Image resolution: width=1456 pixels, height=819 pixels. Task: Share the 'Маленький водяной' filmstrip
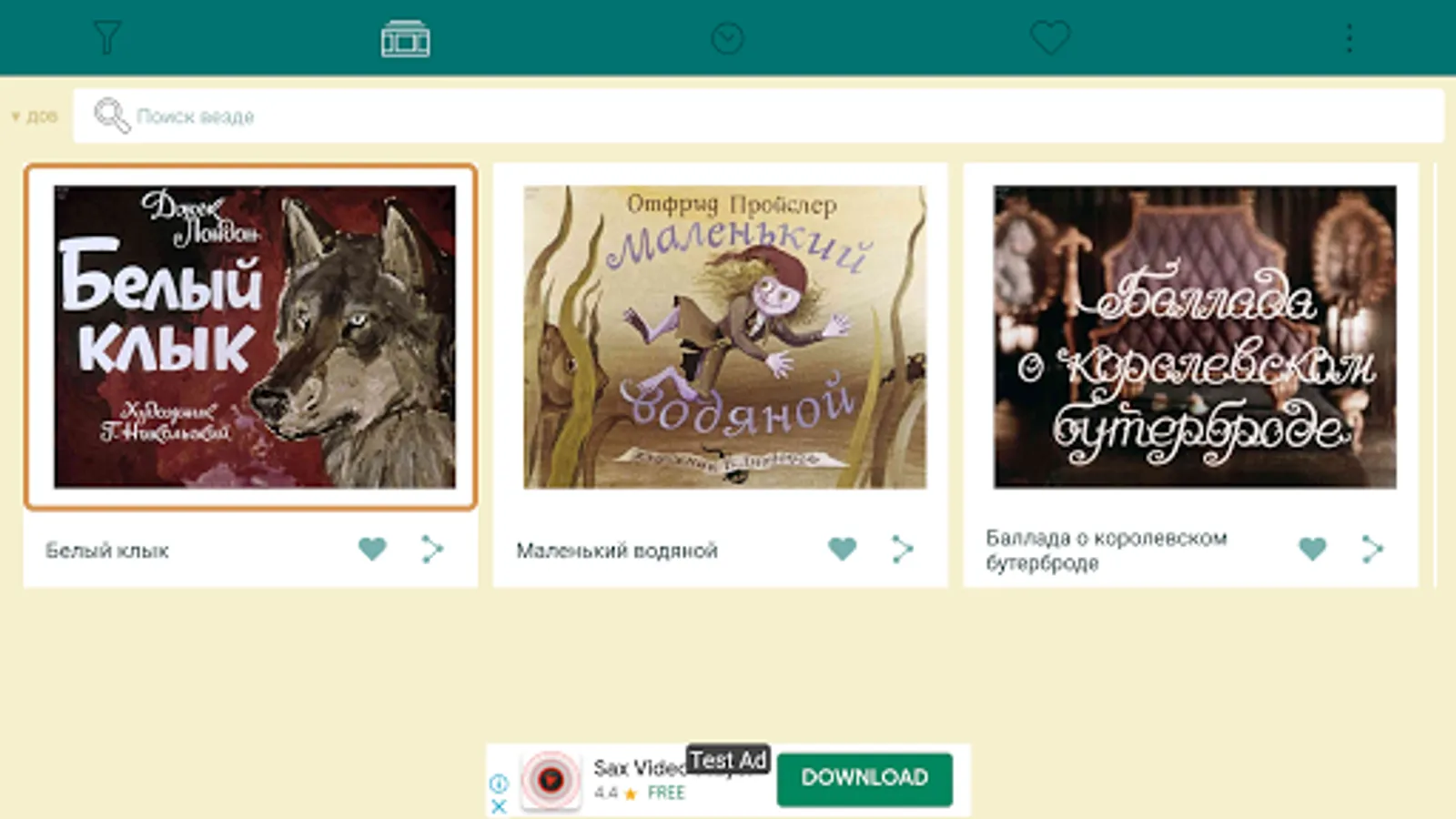pos(902,549)
